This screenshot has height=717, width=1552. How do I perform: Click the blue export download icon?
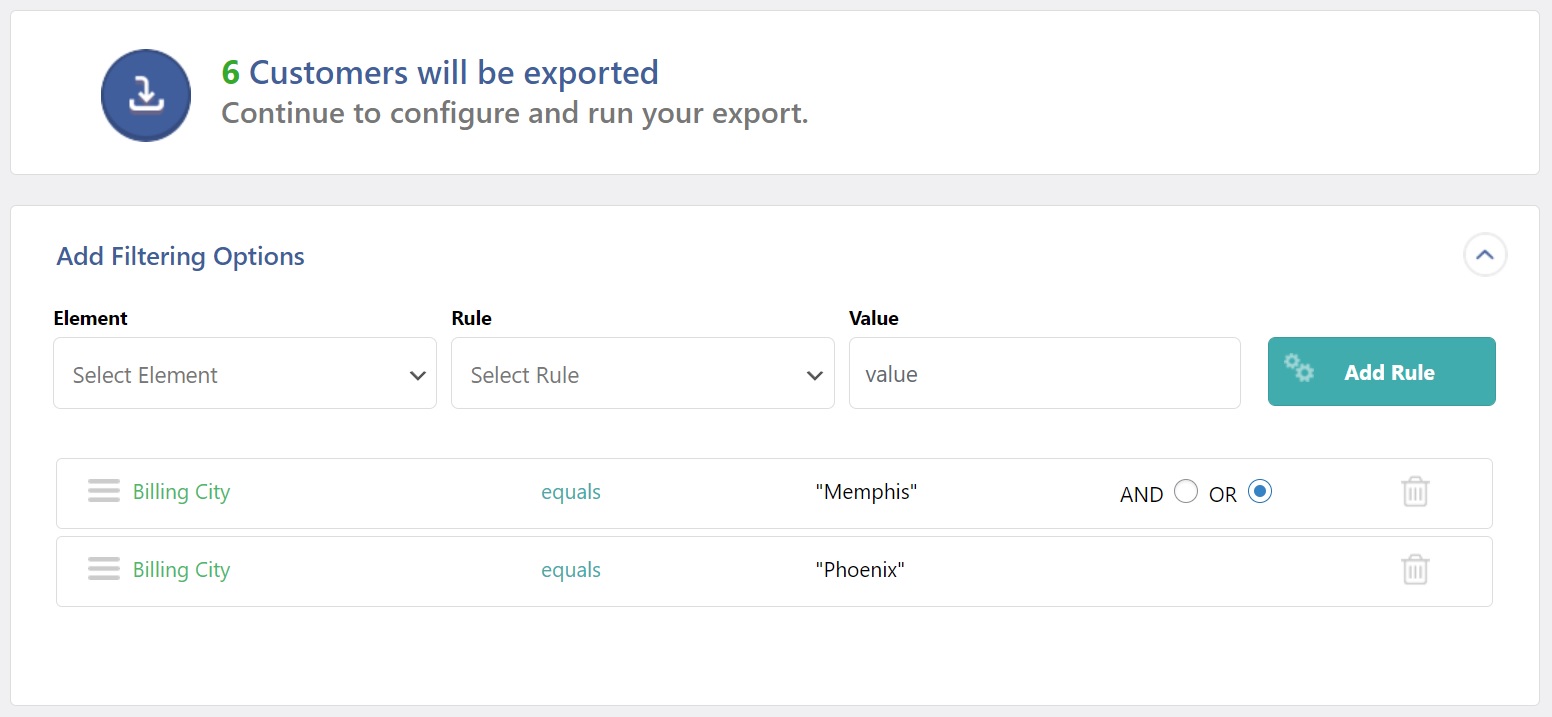[146, 95]
